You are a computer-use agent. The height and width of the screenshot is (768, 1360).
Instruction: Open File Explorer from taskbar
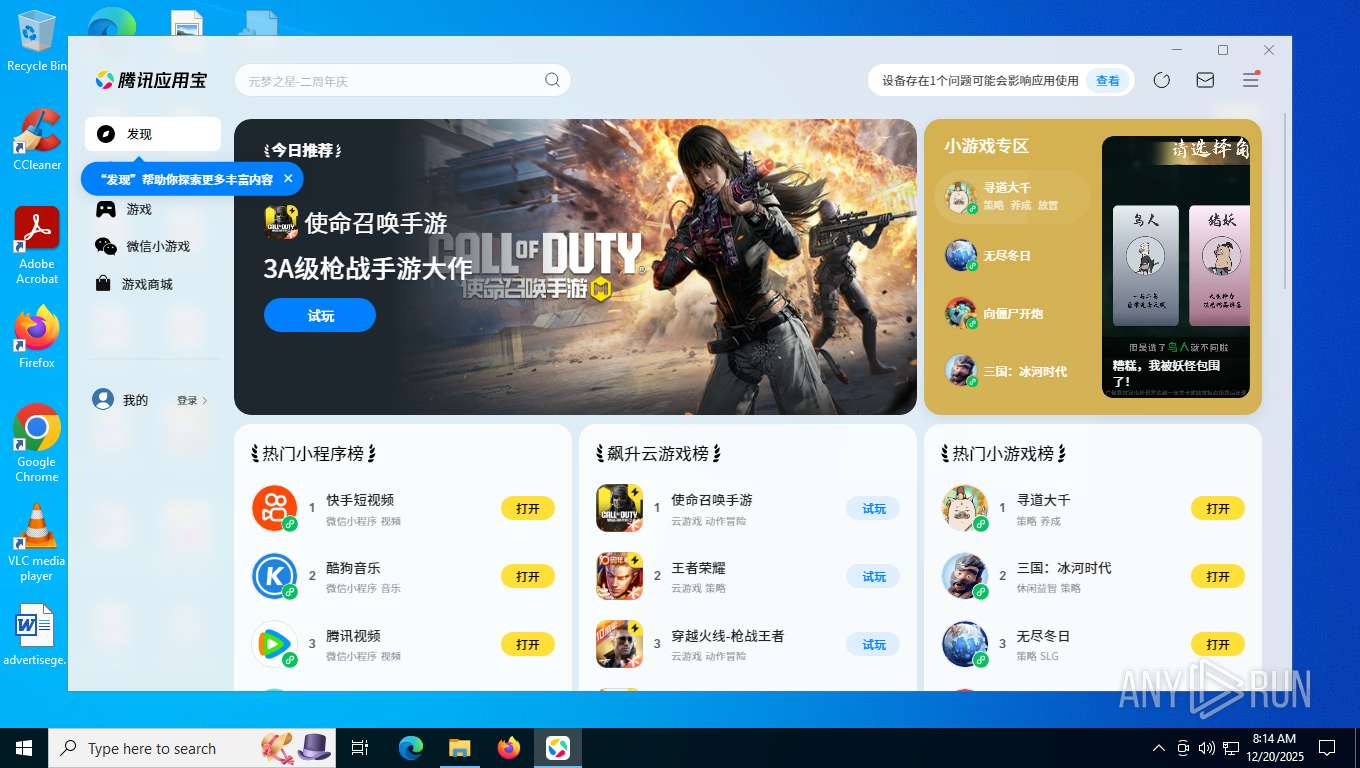pos(459,748)
